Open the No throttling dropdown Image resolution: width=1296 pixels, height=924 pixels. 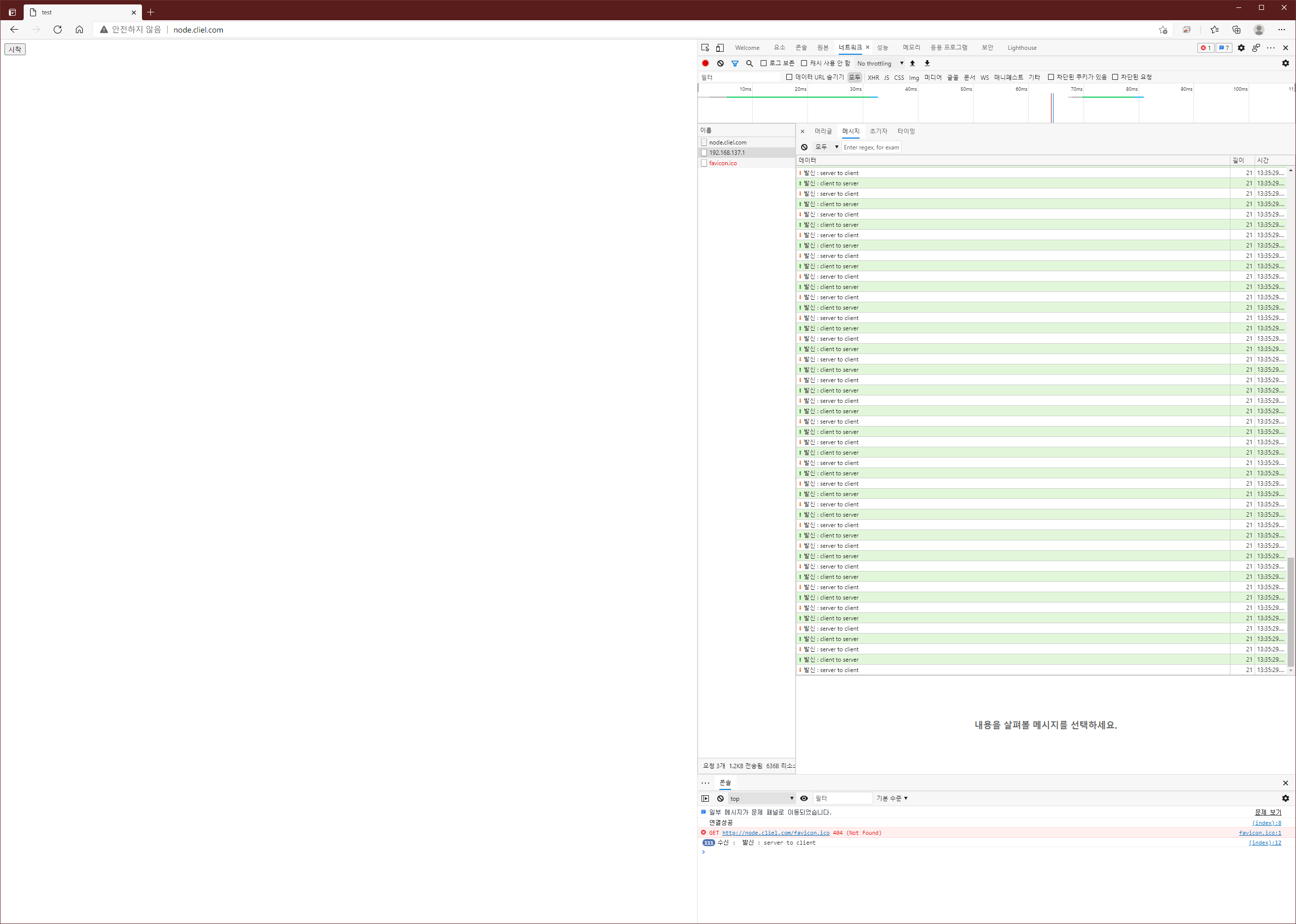pyautogui.click(x=880, y=63)
